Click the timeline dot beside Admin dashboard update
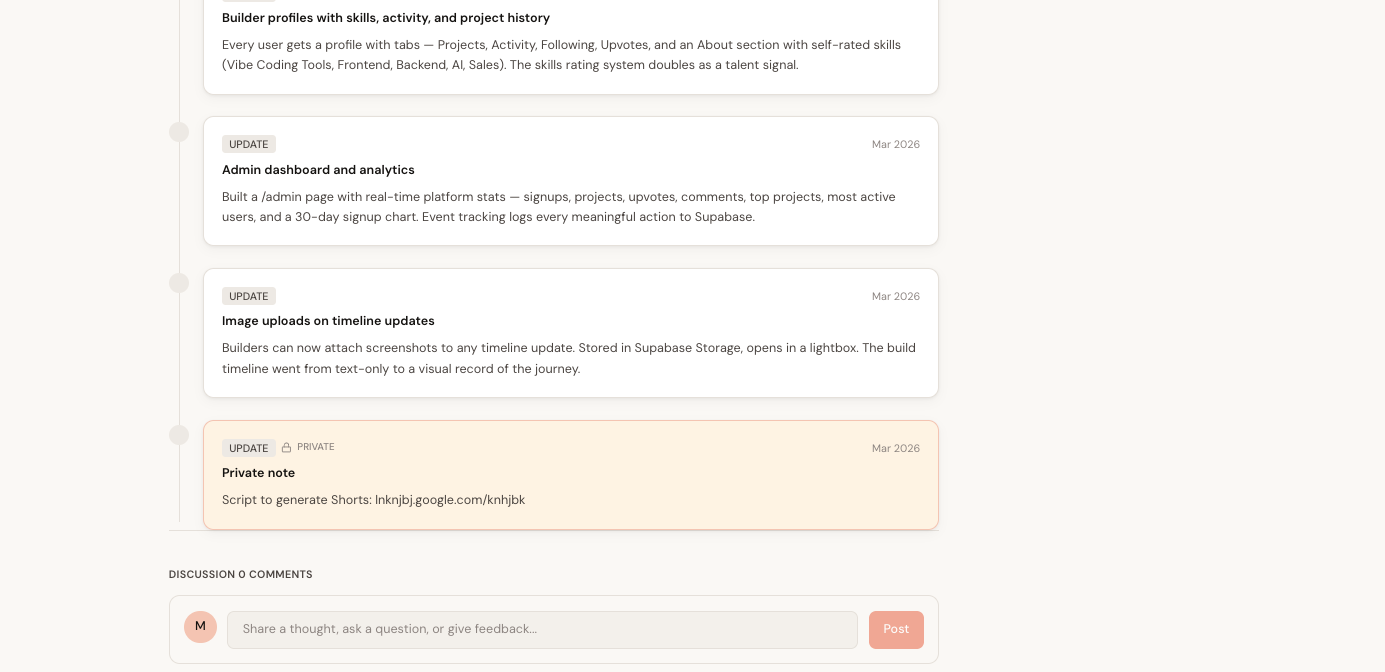 pos(179,131)
